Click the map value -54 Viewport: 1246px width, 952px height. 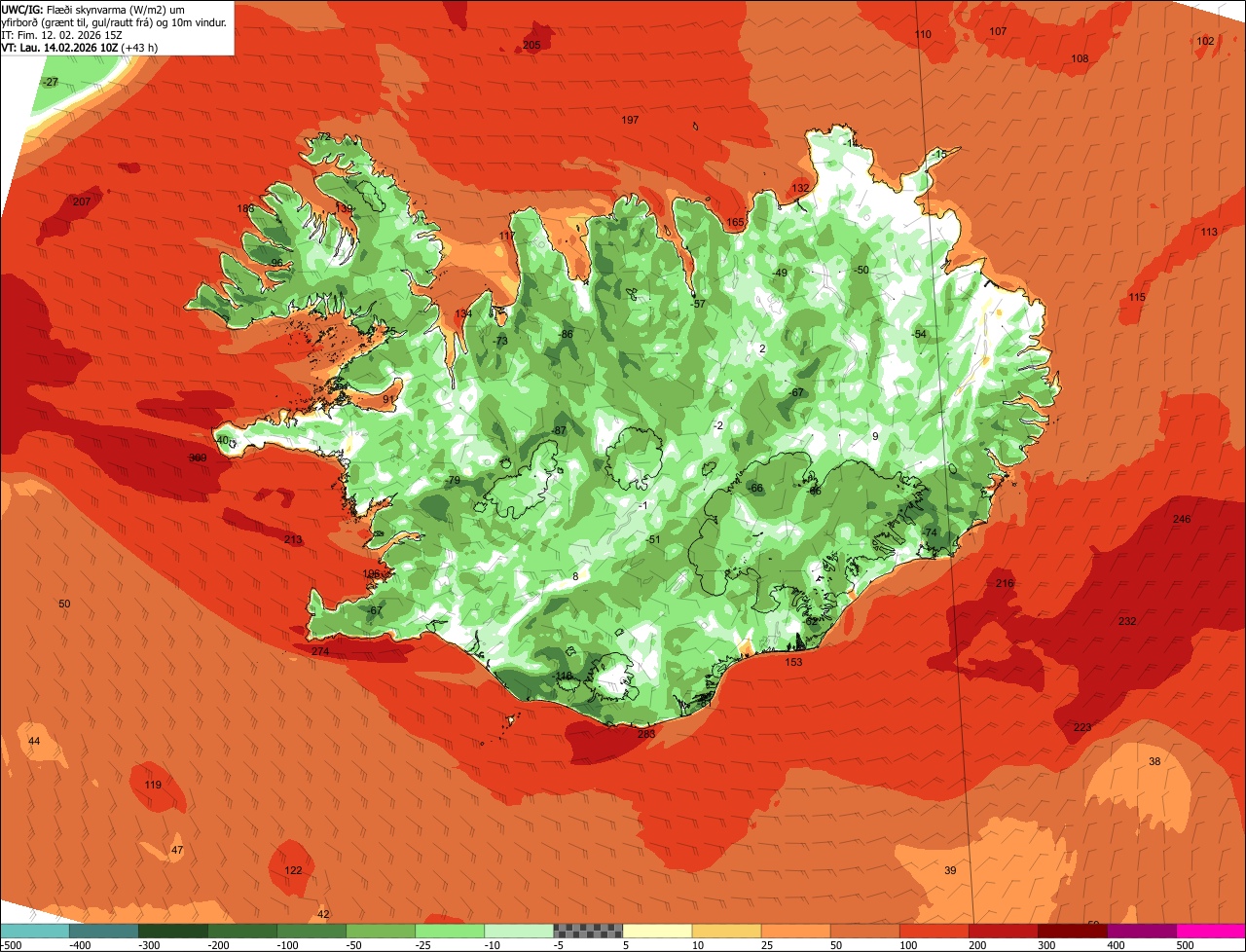(x=919, y=335)
